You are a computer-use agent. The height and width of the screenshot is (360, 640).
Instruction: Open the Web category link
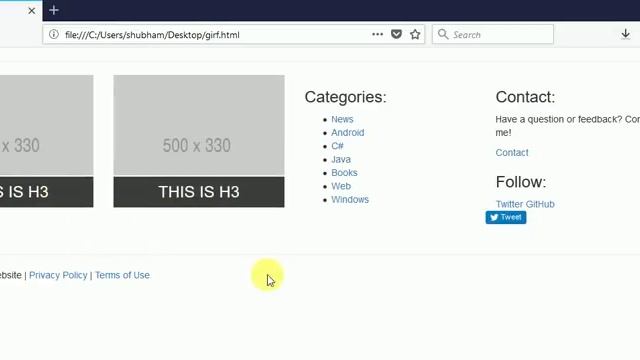[341, 186]
